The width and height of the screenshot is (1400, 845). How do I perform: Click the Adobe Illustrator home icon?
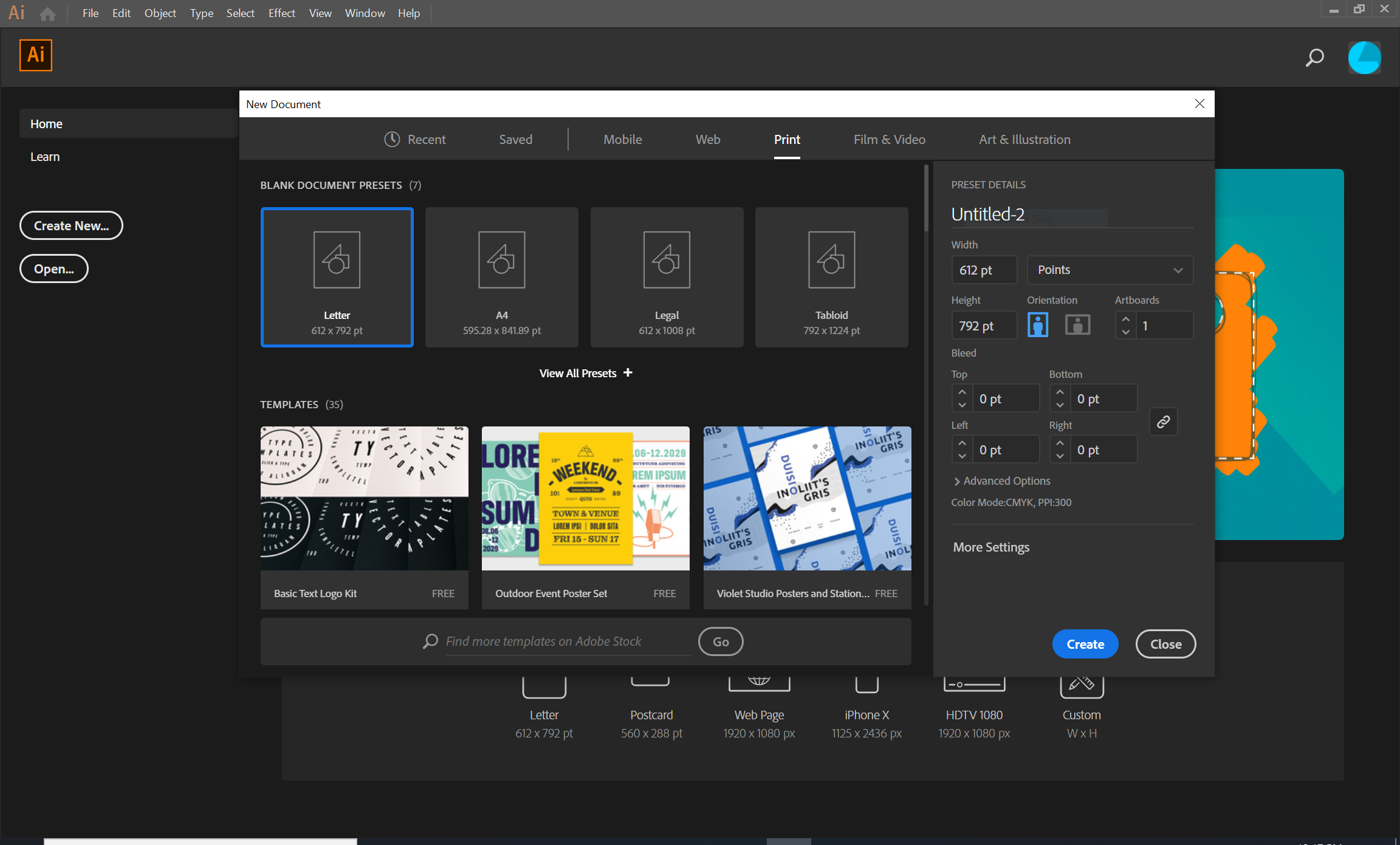pyautogui.click(x=48, y=13)
